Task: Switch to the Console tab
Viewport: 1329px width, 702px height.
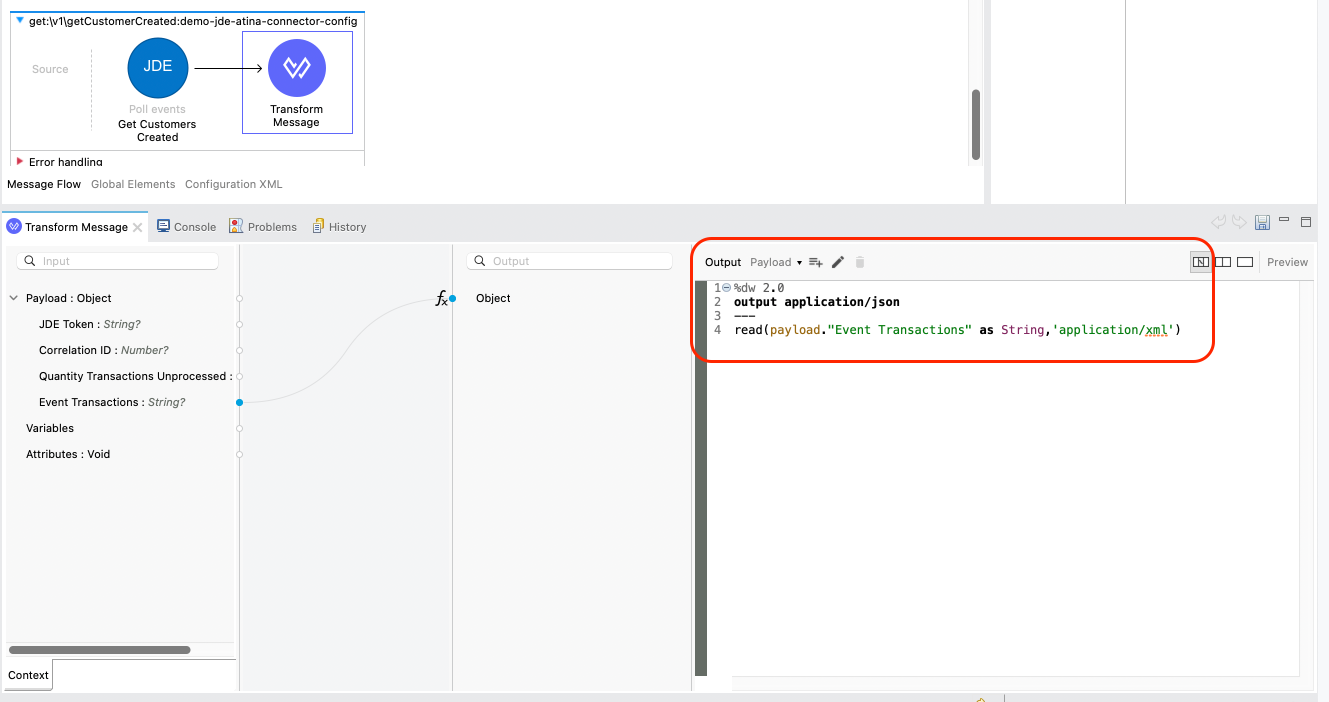Action: pos(187,227)
